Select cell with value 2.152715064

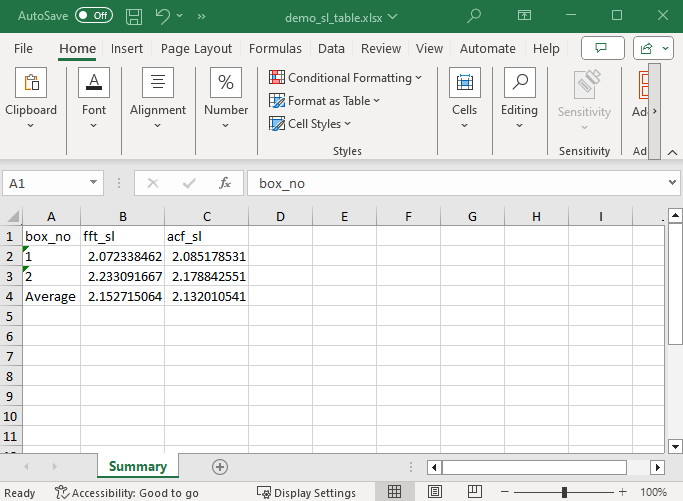tap(122, 296)
